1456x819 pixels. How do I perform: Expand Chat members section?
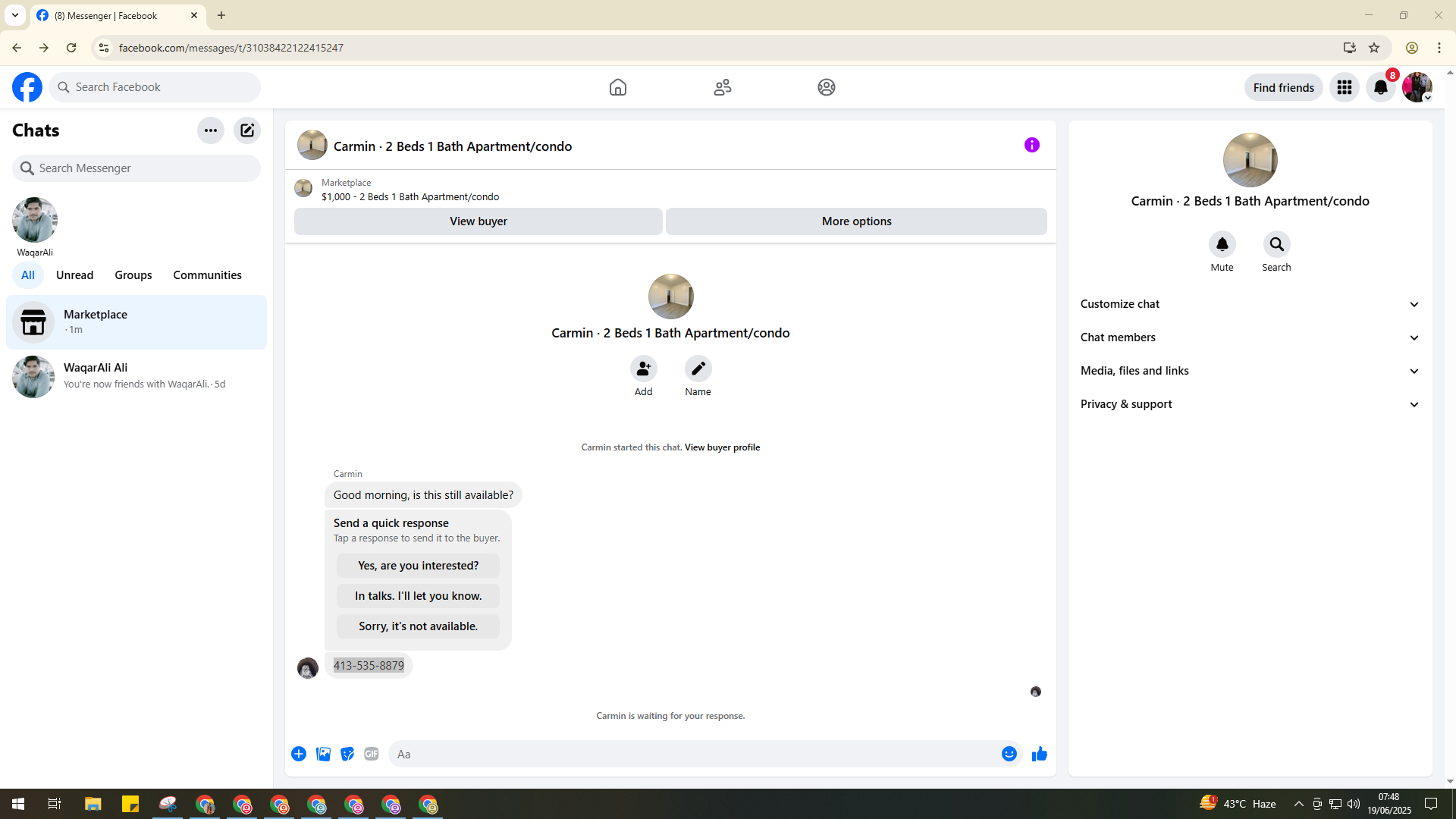(1250, 337)
